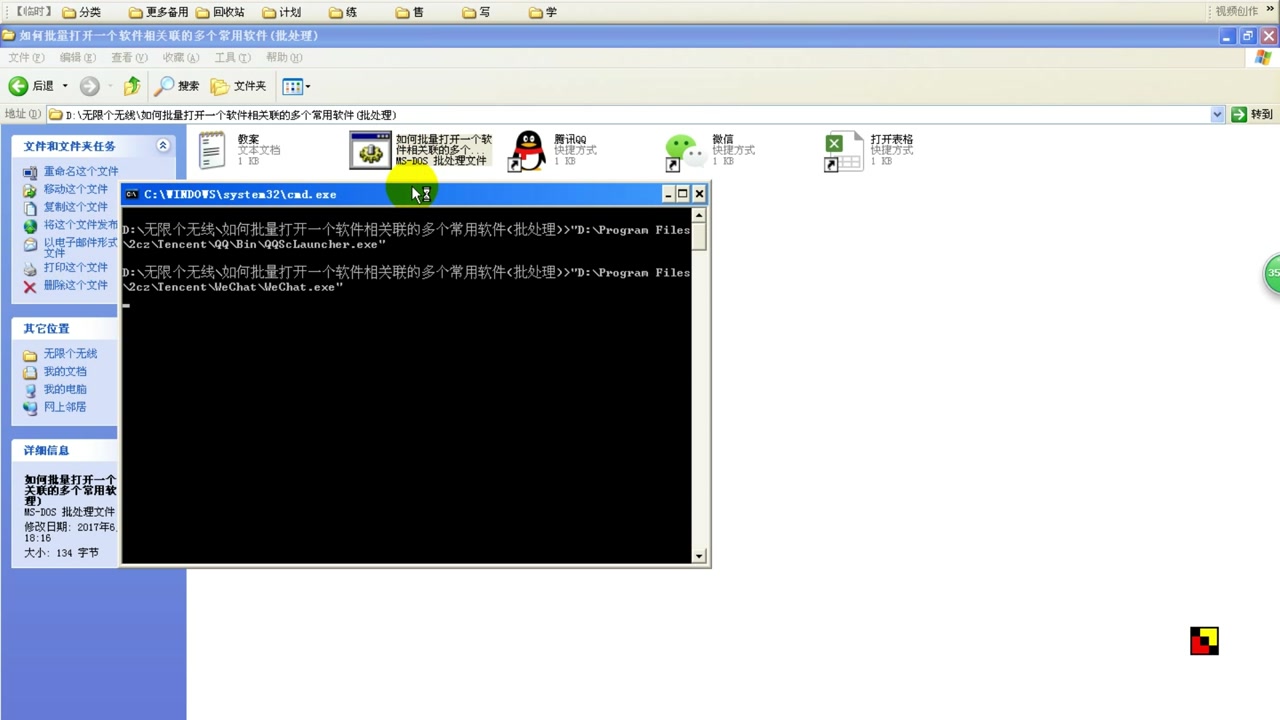This screenshot has width=1280, height=720.
Task: Click cmd window scrollbar up arrow
Action: coord(700,215)
